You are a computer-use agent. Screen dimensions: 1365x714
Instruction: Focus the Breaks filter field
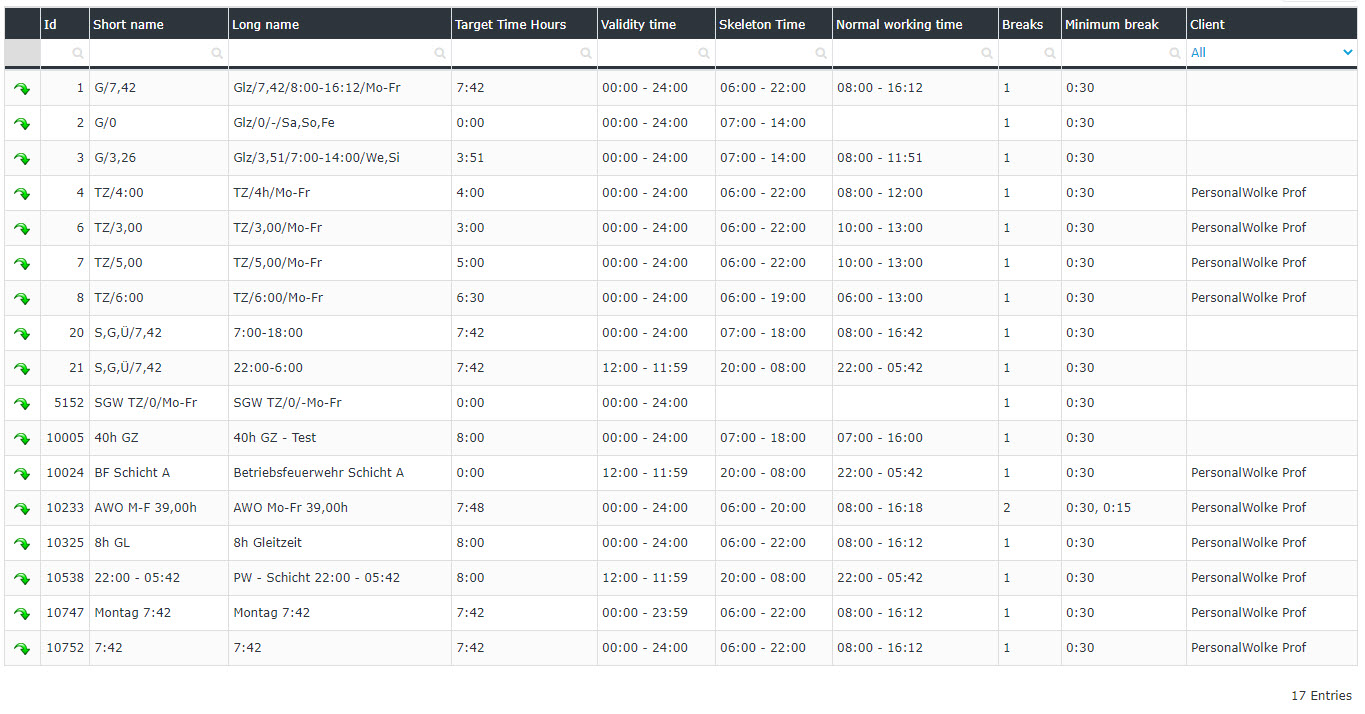pyautogui.click(x=1030, y=53)
